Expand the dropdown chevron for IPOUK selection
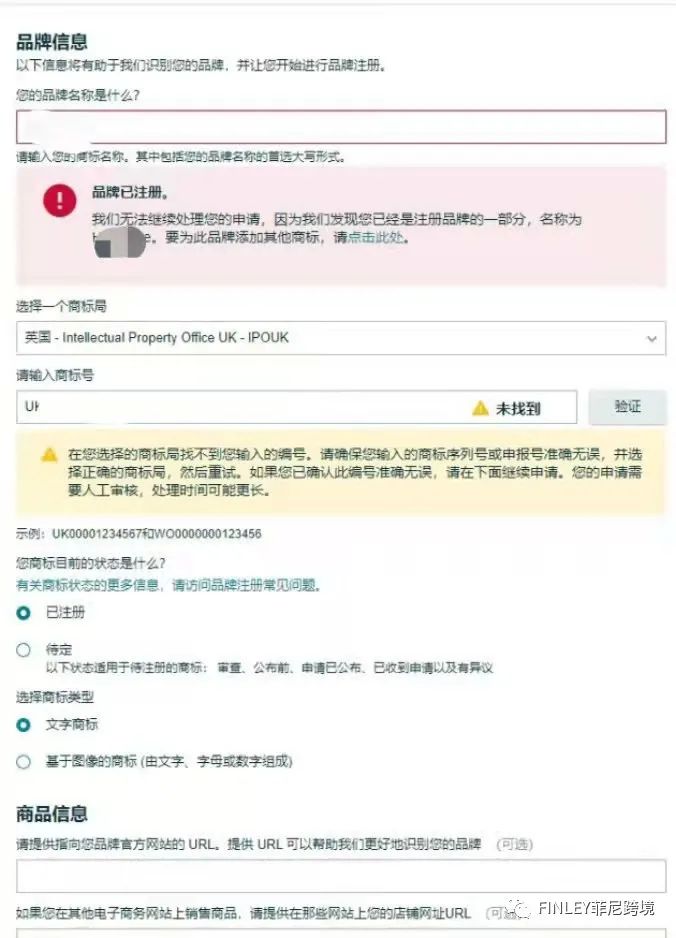The image size is (676, 938). pos(651,339)
